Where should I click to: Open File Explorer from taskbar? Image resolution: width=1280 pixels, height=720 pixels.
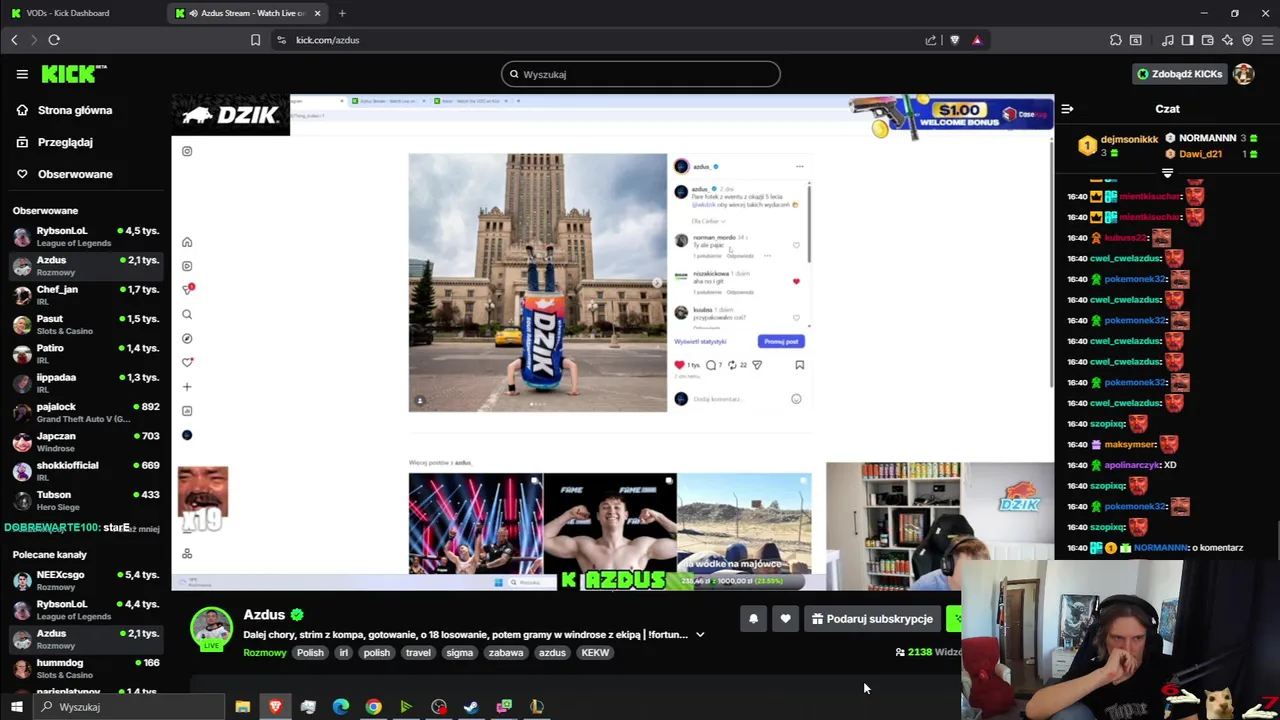tap(242, 707)
